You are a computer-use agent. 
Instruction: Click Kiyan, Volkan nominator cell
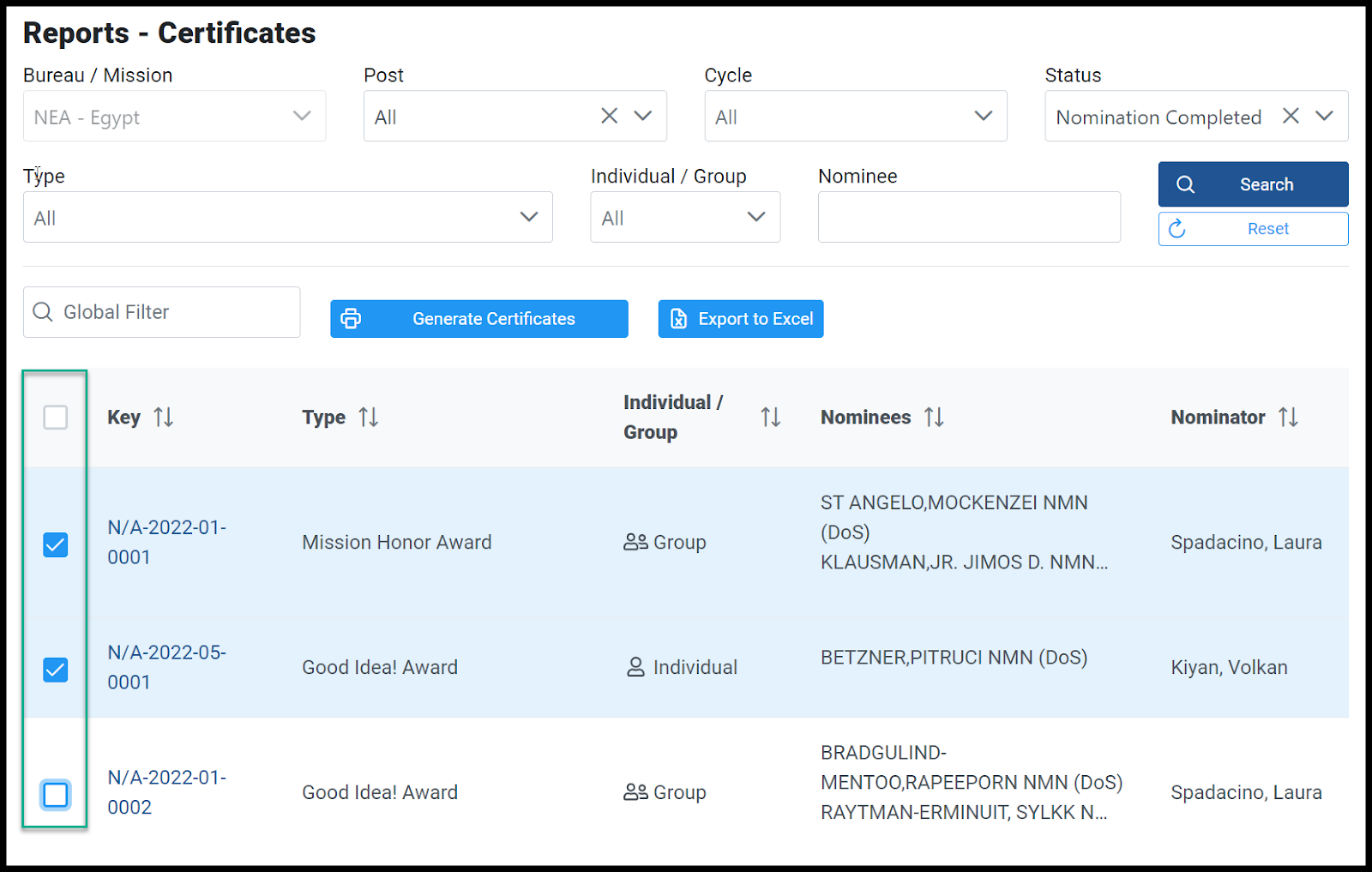click(x=1229, y=667)
